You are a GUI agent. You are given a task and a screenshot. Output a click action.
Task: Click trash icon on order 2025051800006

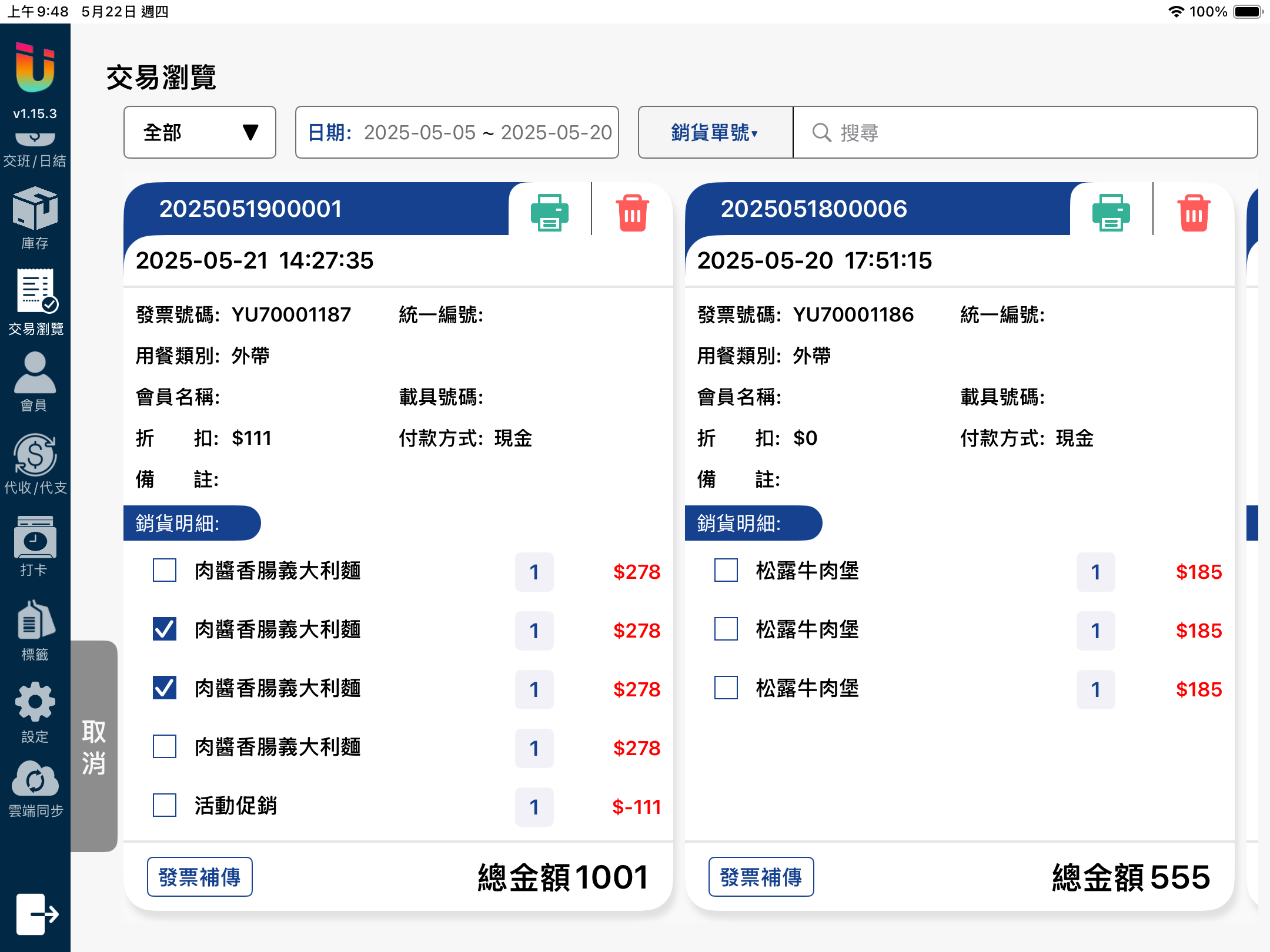pyautogui.click(x=1194, y=212)
